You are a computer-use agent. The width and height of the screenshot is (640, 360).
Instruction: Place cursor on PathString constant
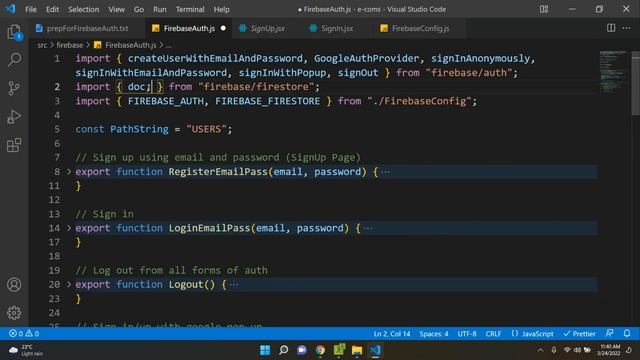pyautogui.click(x=139, y=129)
